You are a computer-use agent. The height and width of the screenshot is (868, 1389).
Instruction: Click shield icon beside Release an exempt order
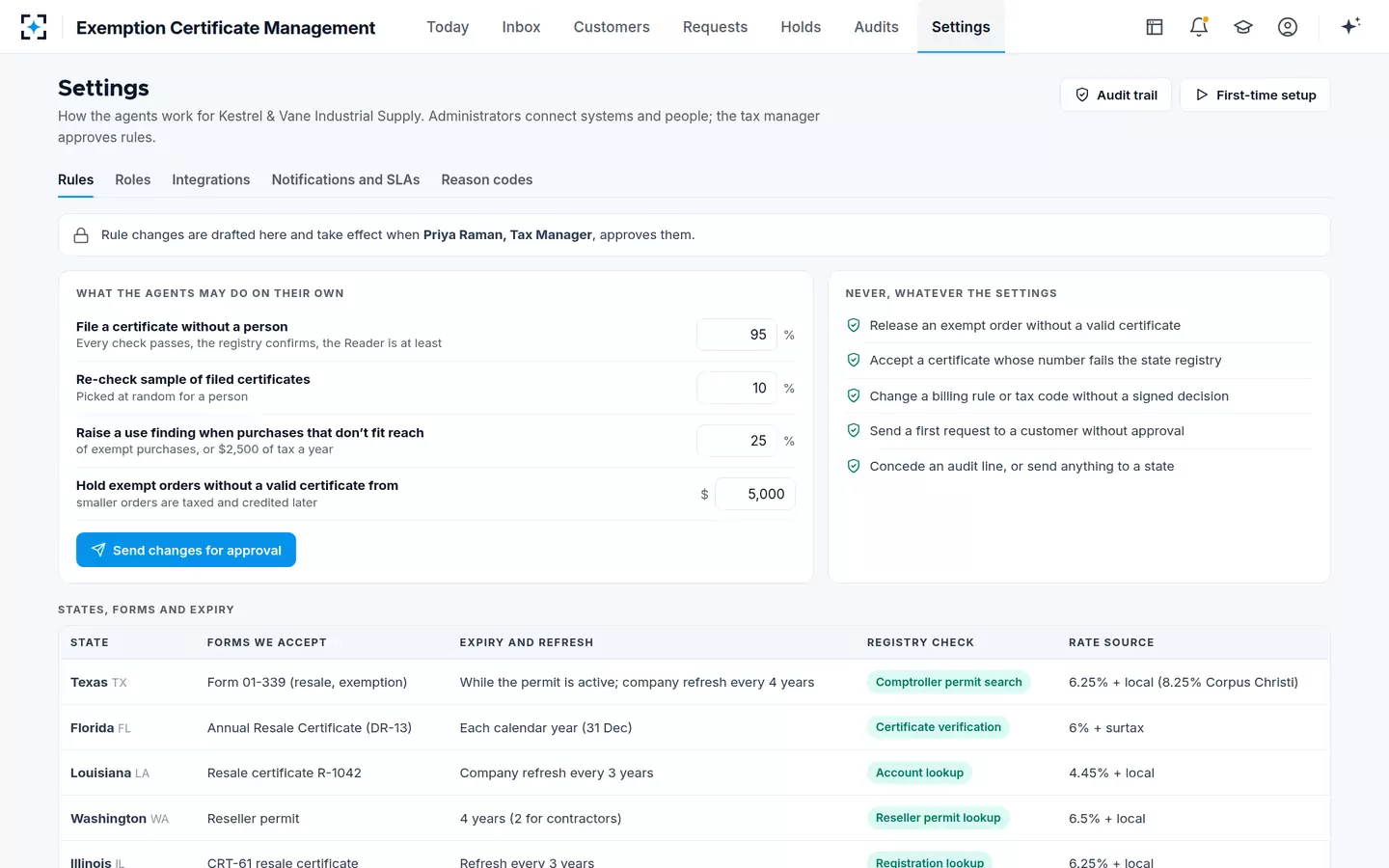click(854, 326)
